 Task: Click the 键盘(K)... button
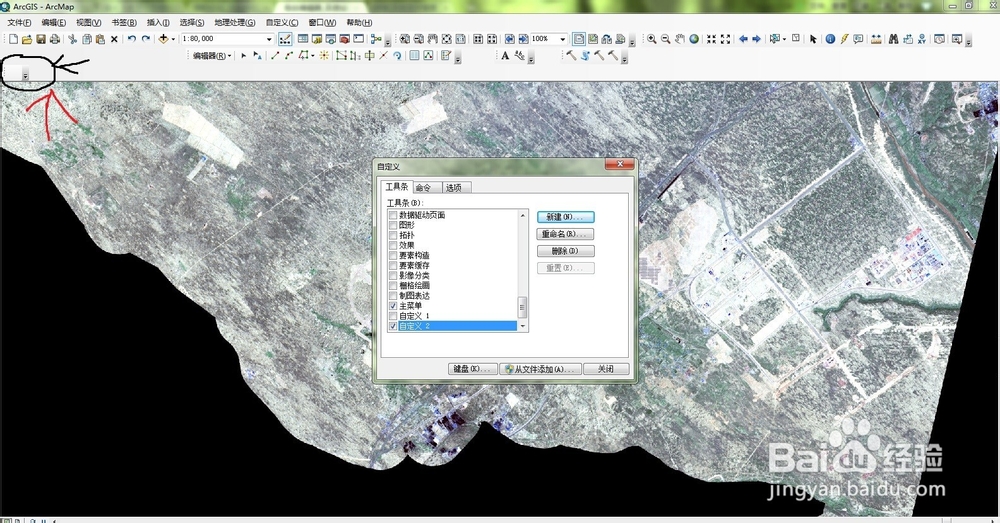[x=473, y=369]
